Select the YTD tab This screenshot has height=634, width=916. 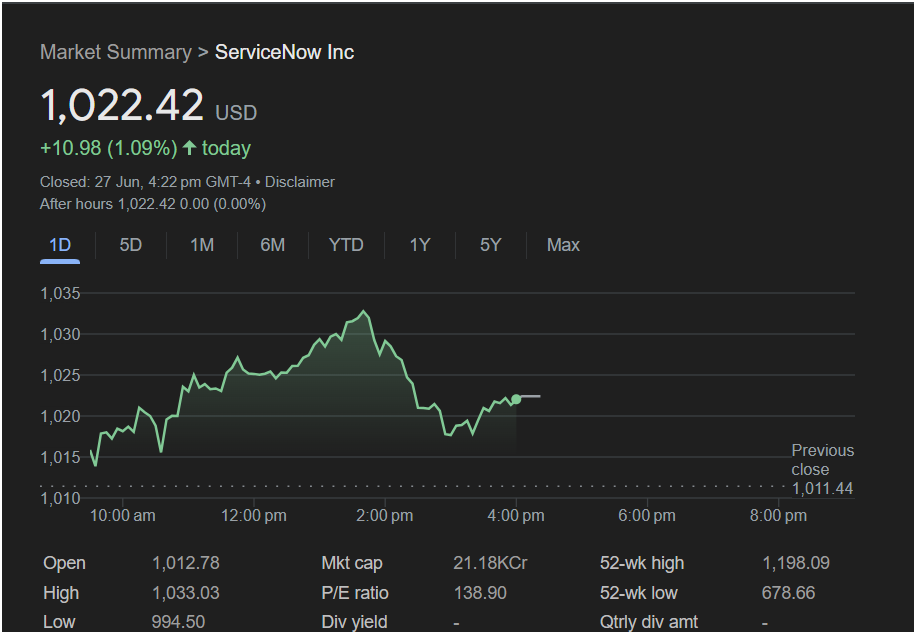[346, 245]
